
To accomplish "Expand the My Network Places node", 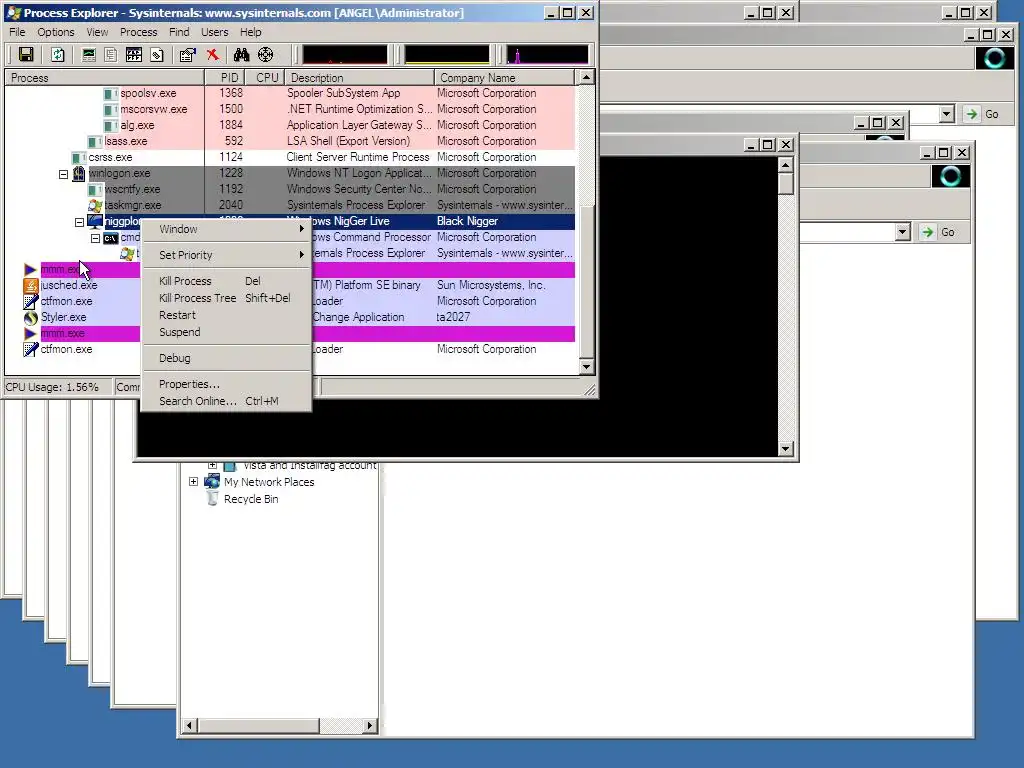I will point(193,481).
